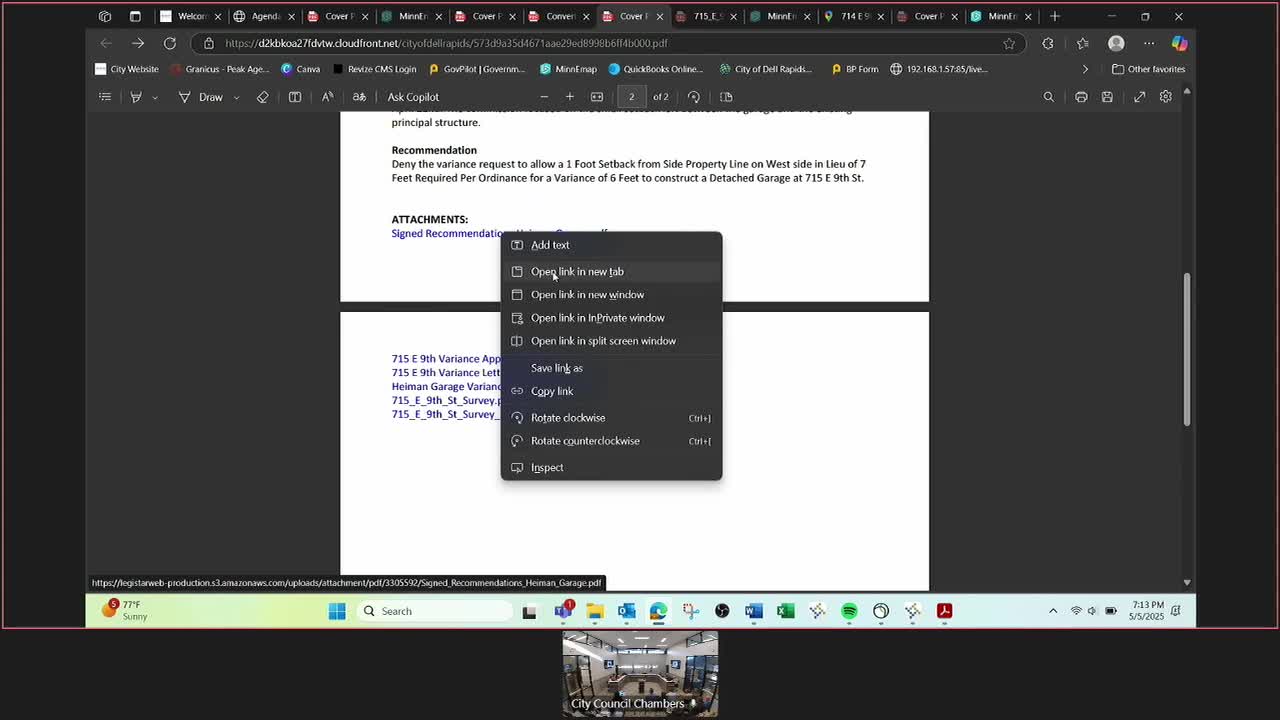
Task: Open the Canva bookmark
Action: (x=300, y=69)
